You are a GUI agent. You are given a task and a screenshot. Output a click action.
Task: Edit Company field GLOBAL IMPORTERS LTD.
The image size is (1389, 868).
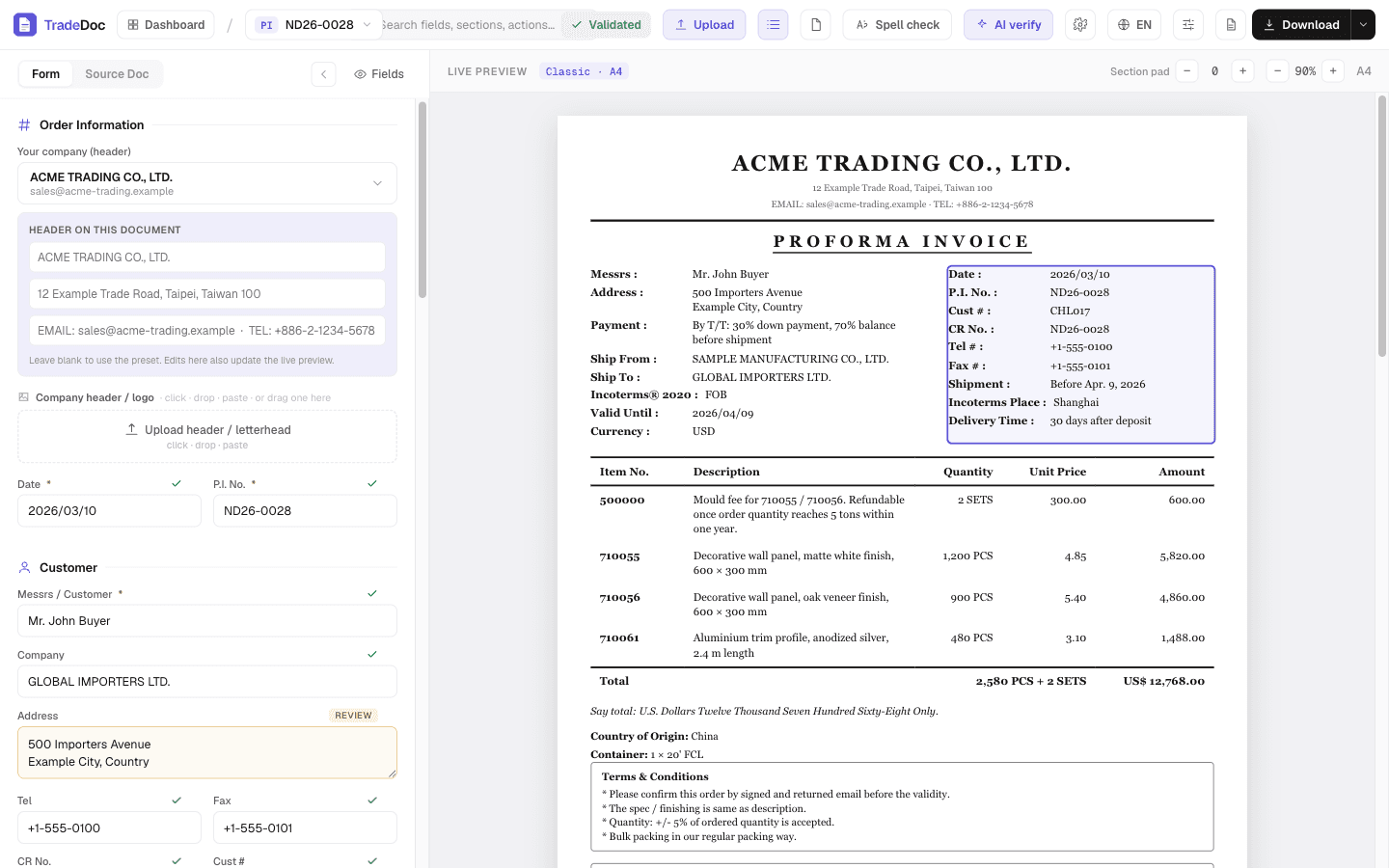point(207,682)
